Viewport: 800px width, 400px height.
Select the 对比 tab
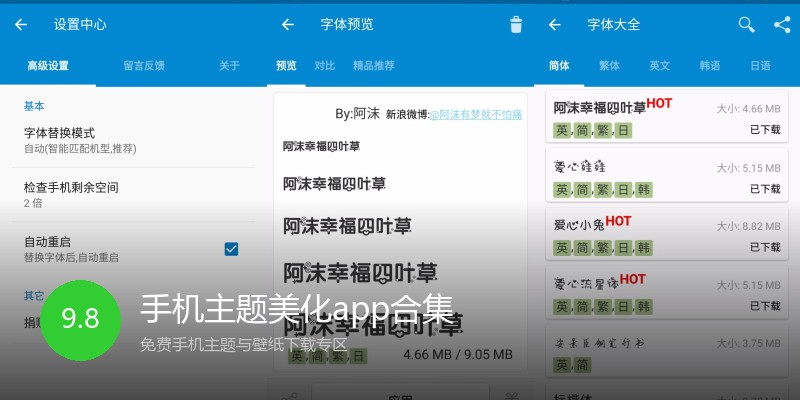pyautogui.click(x=324, y=66)
